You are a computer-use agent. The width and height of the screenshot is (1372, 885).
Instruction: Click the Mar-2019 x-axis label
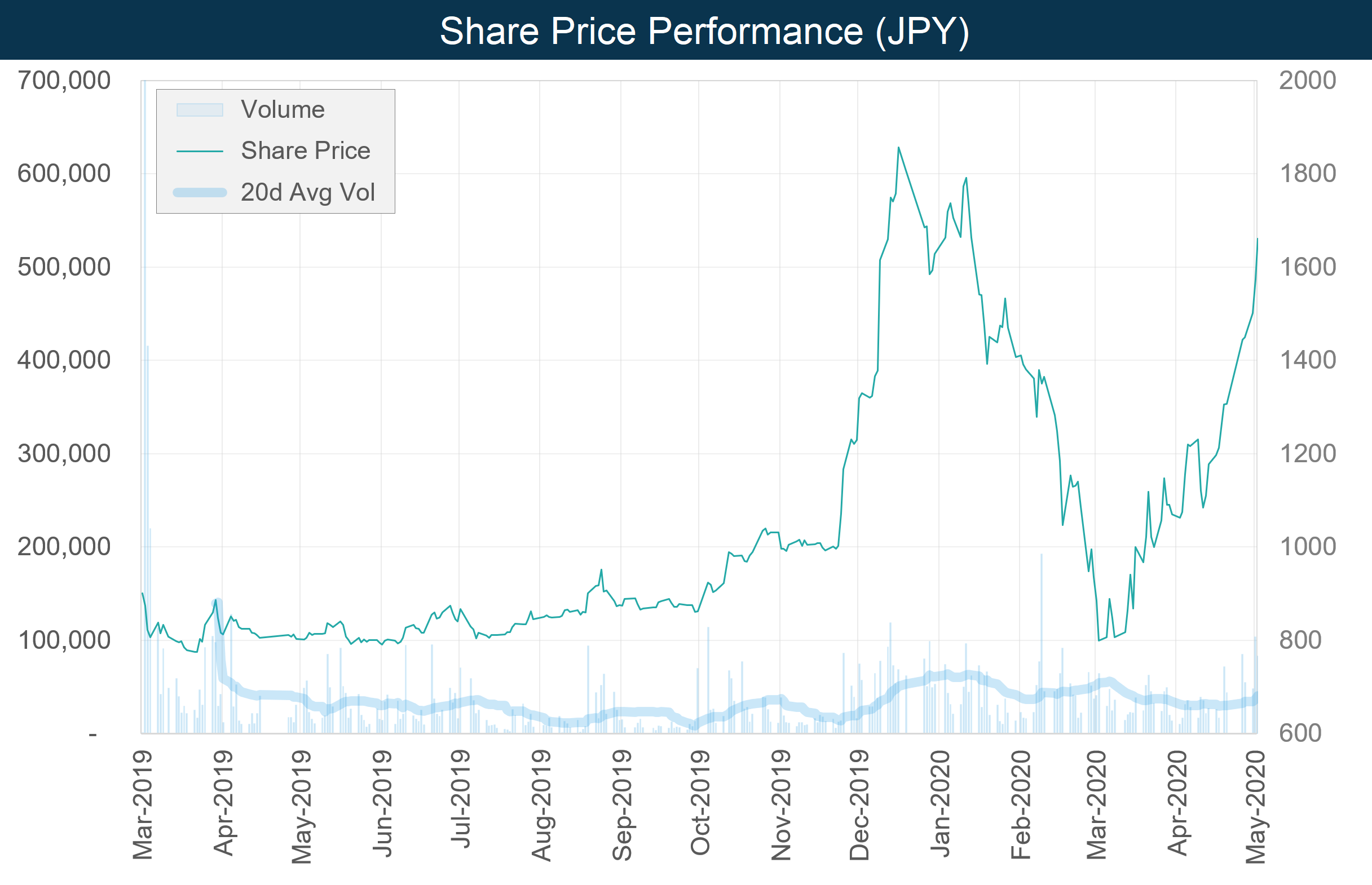pos(143,805)
